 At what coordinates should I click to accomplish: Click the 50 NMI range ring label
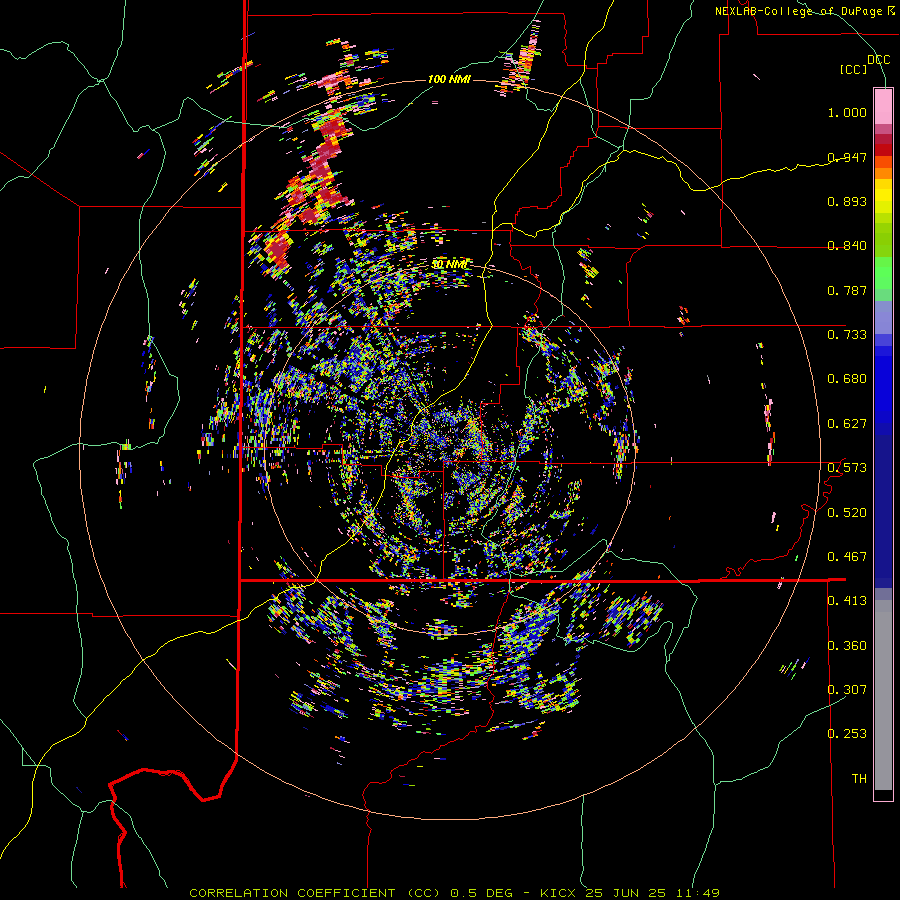coord(450,265)
